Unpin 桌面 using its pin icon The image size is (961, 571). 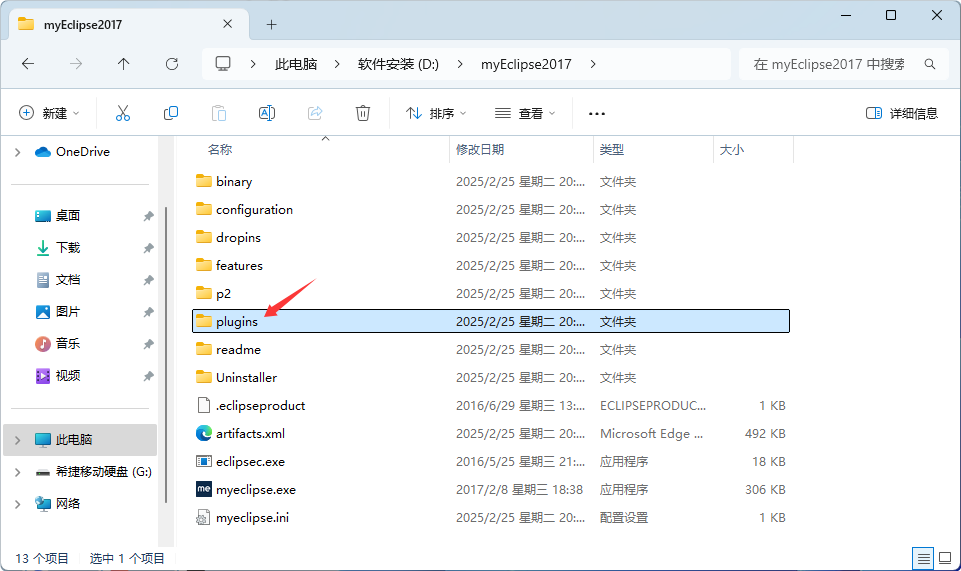point(148,216)
